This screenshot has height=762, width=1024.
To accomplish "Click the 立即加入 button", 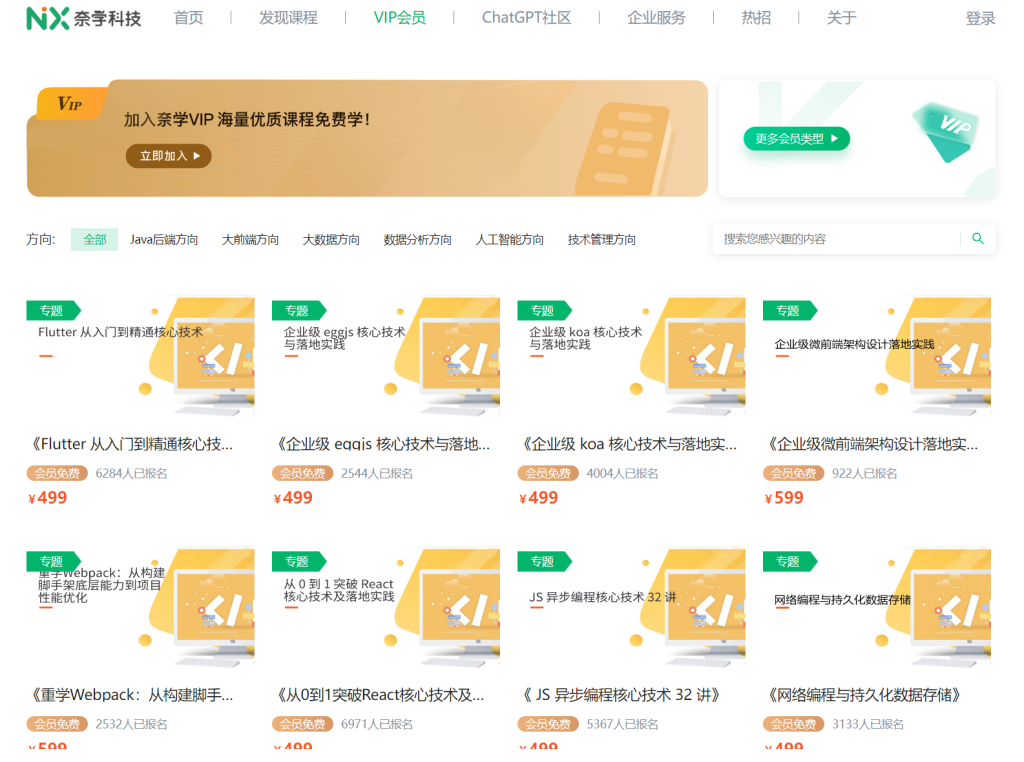I will point(168,157).
